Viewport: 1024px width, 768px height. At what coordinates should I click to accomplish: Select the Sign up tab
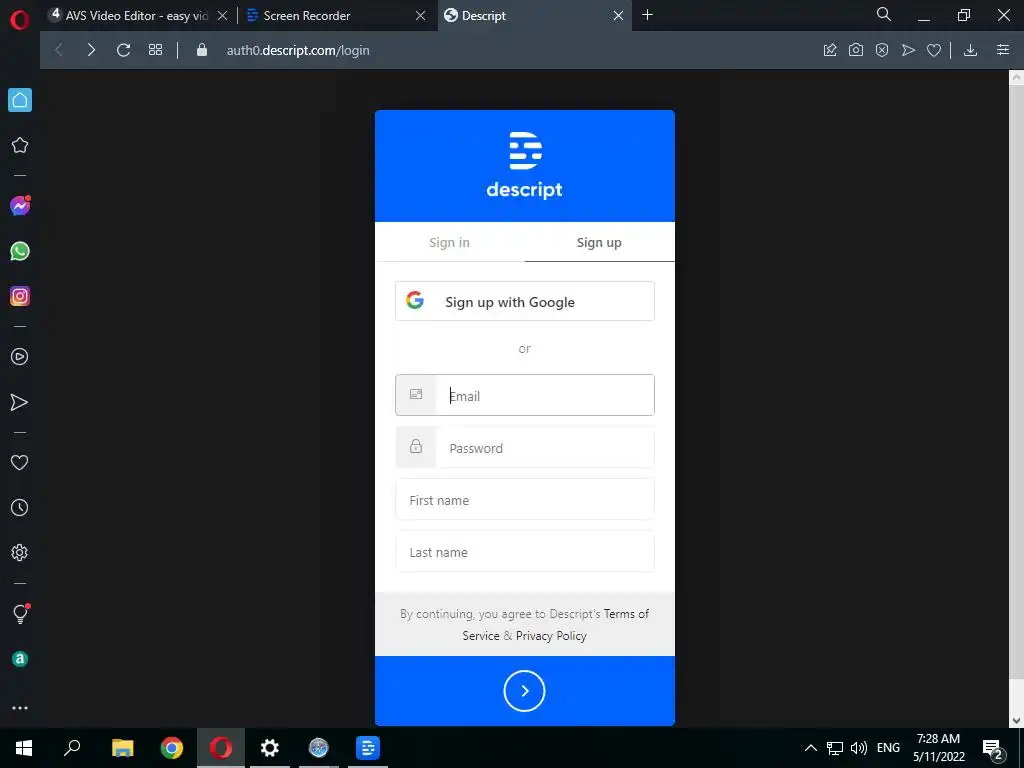tap(600, 242)
